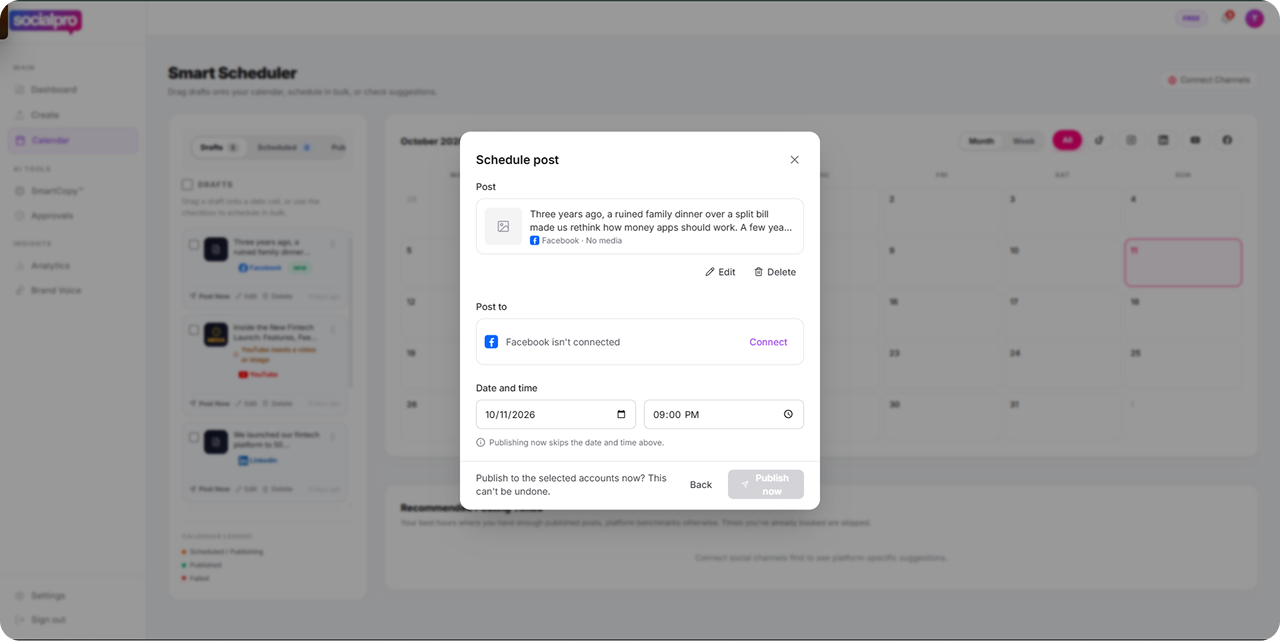Image resolution: width=1280 pixels, height=641 pixels.
Task: Click the Connect Channels button
Action: [1208, 80]
